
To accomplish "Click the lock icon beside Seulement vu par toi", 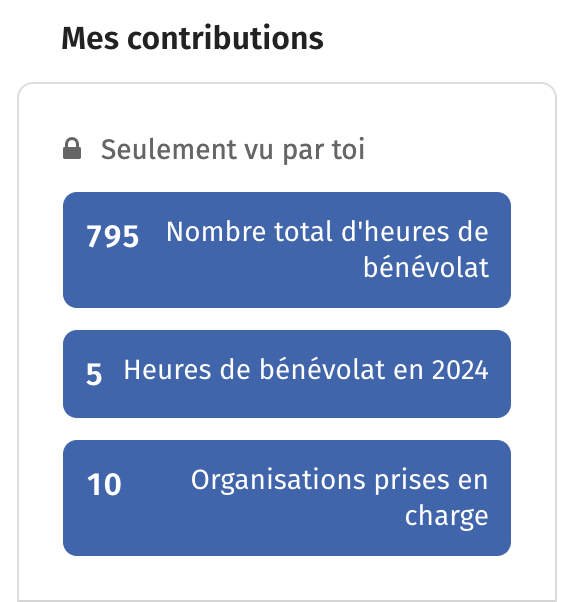I will (72, 148).
